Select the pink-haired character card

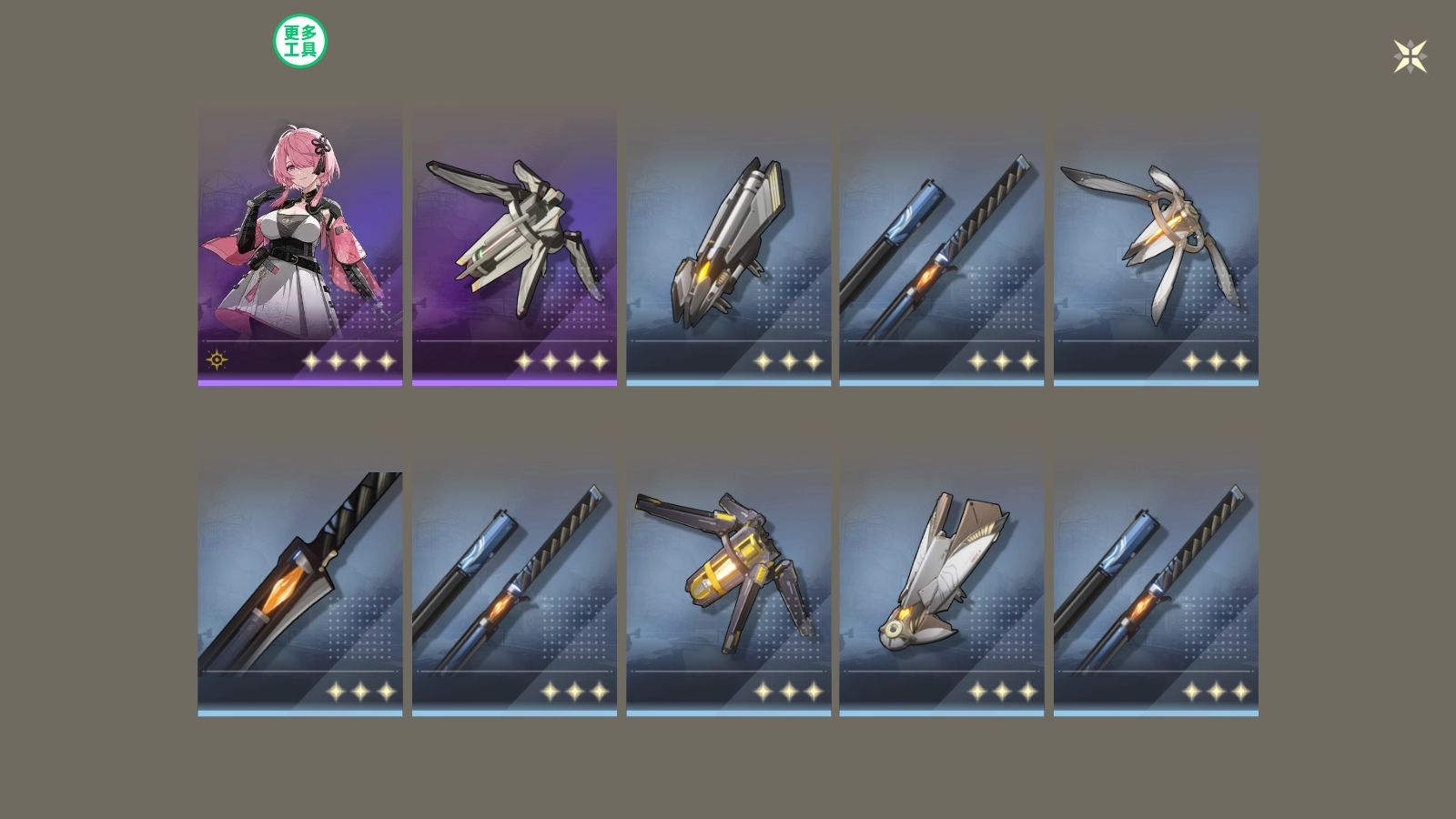coord(300,246)
